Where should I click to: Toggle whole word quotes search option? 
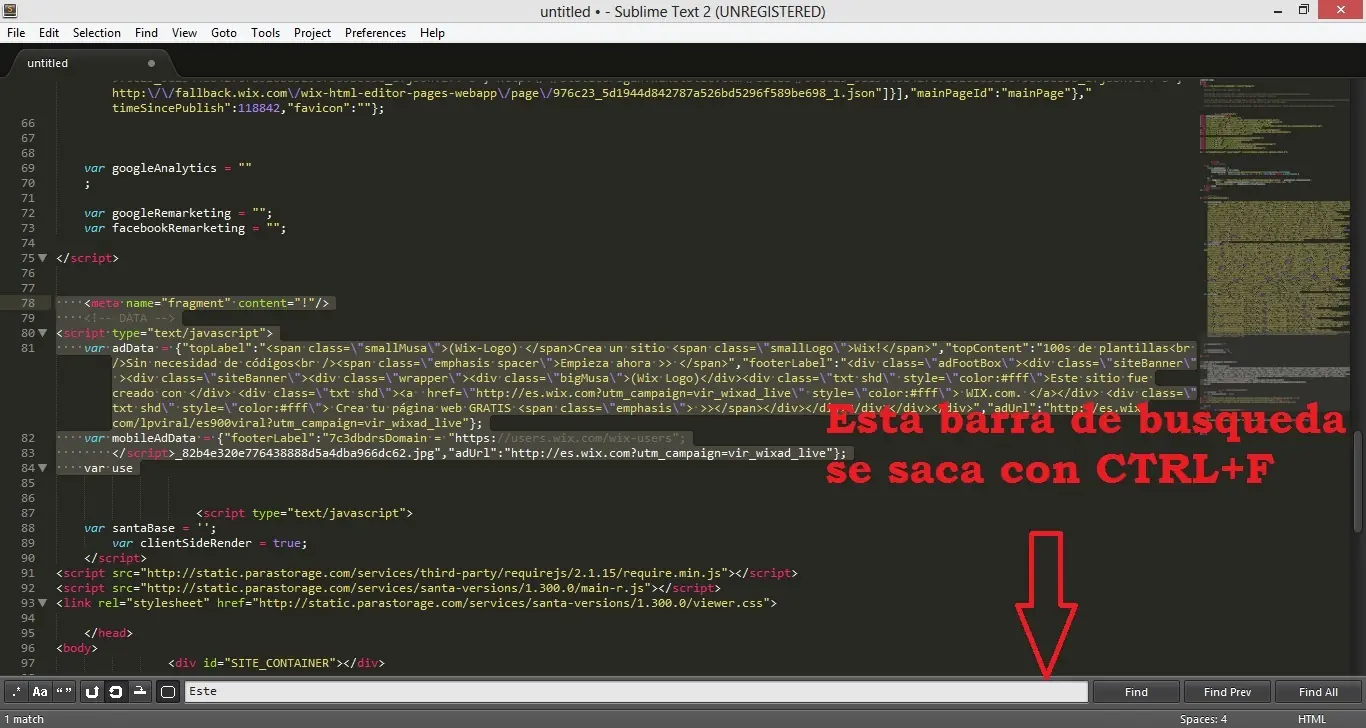pyautogui.click(x=65, y=691)
